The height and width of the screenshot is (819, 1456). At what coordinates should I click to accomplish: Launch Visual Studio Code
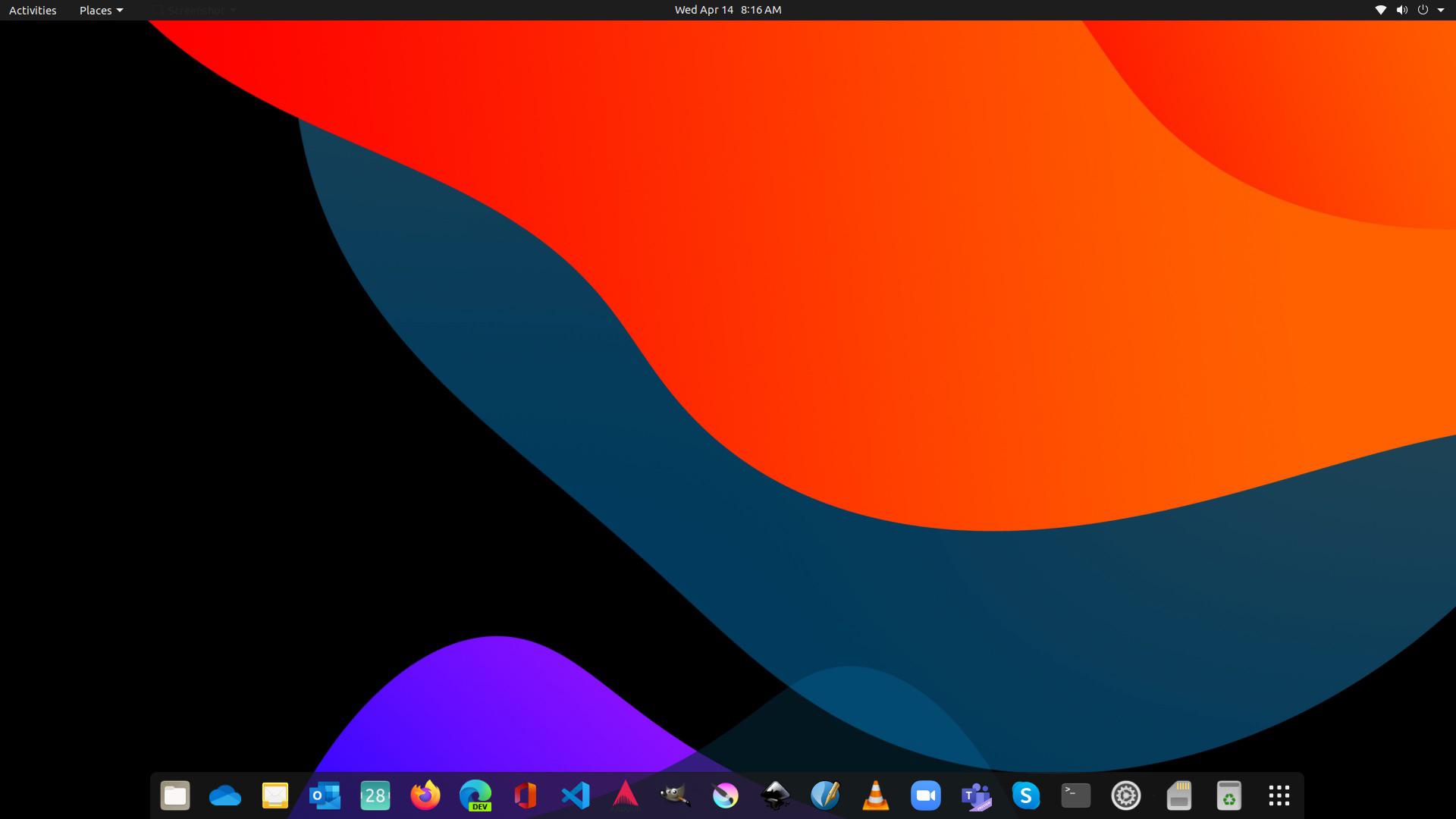point(576,795)
